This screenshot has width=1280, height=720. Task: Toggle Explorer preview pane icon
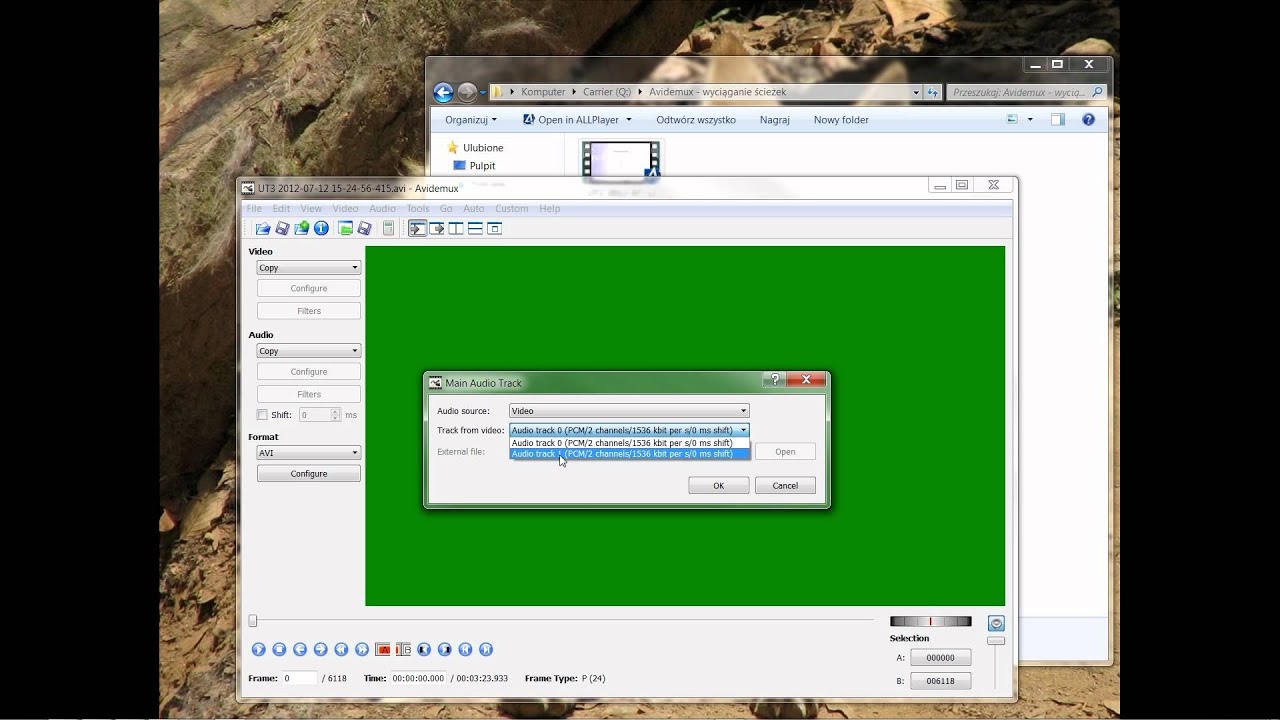[x=1058, y=120]
